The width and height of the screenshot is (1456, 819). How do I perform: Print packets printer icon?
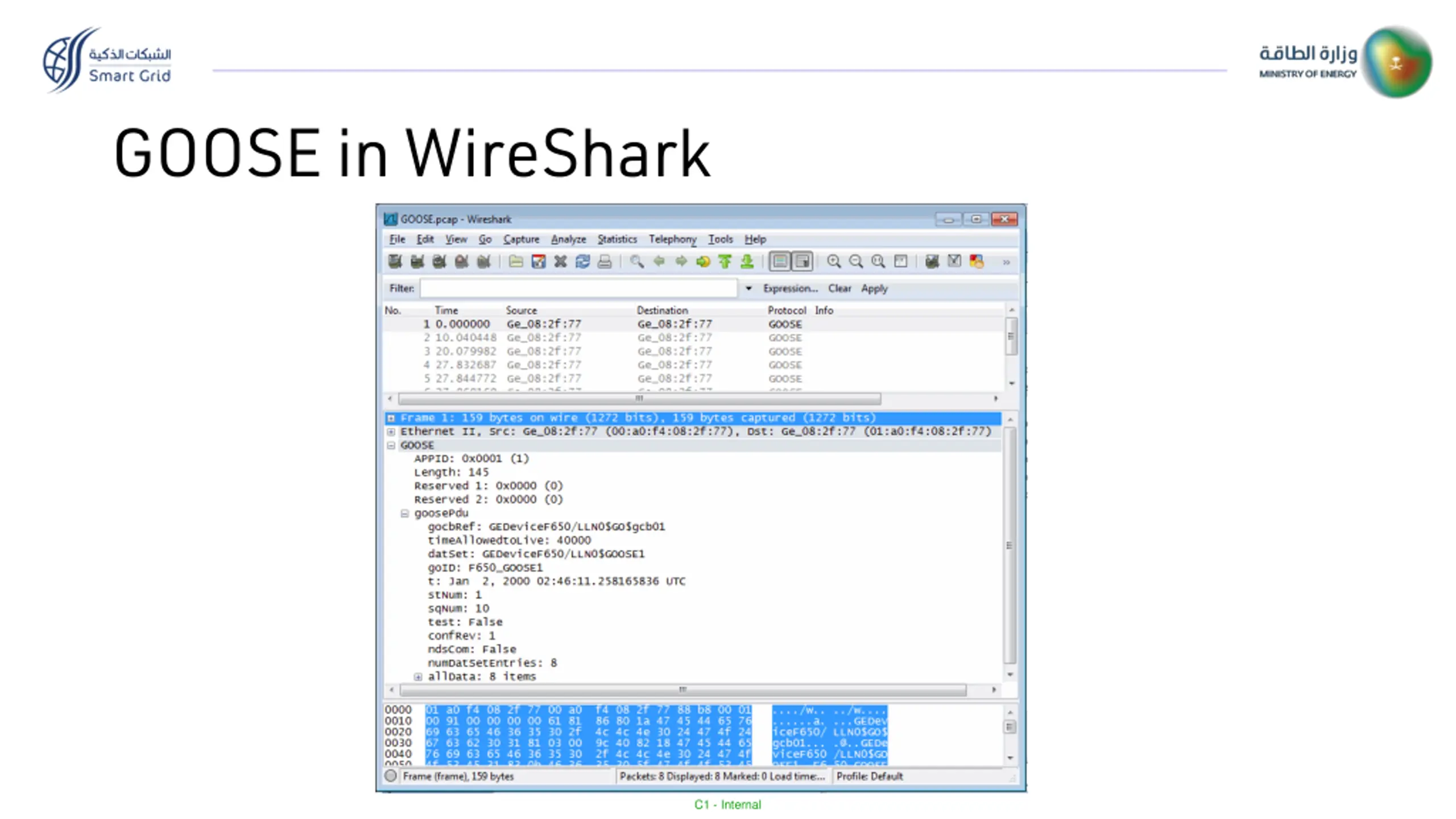click(x=605, y=262)
